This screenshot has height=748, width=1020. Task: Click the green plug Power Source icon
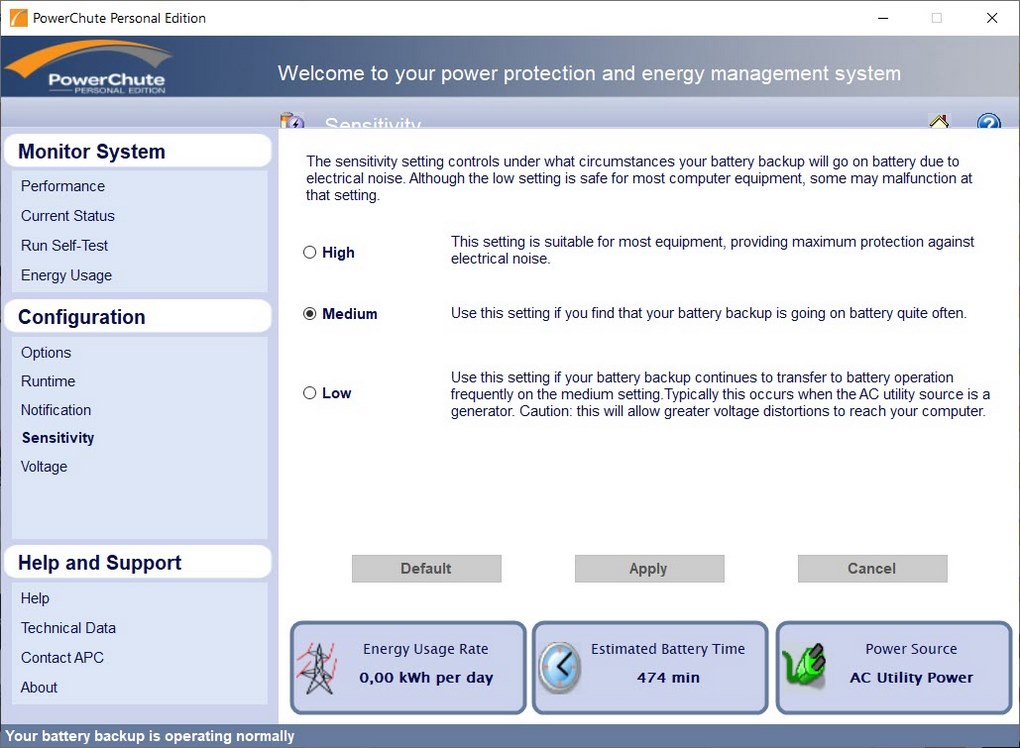pos(804,666)
